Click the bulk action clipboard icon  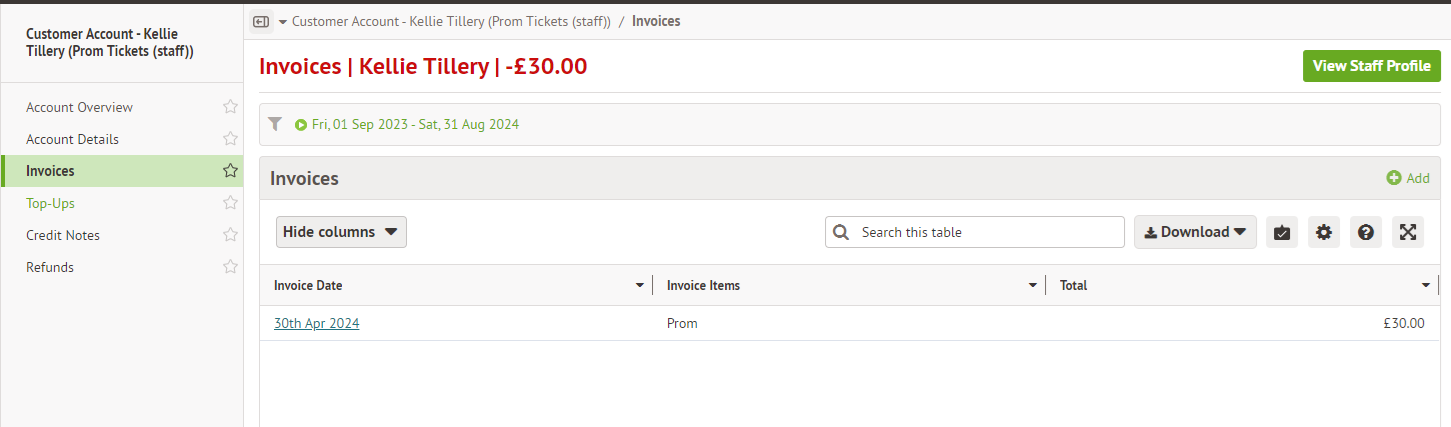pyautogui.click(x=1282, y=232)
